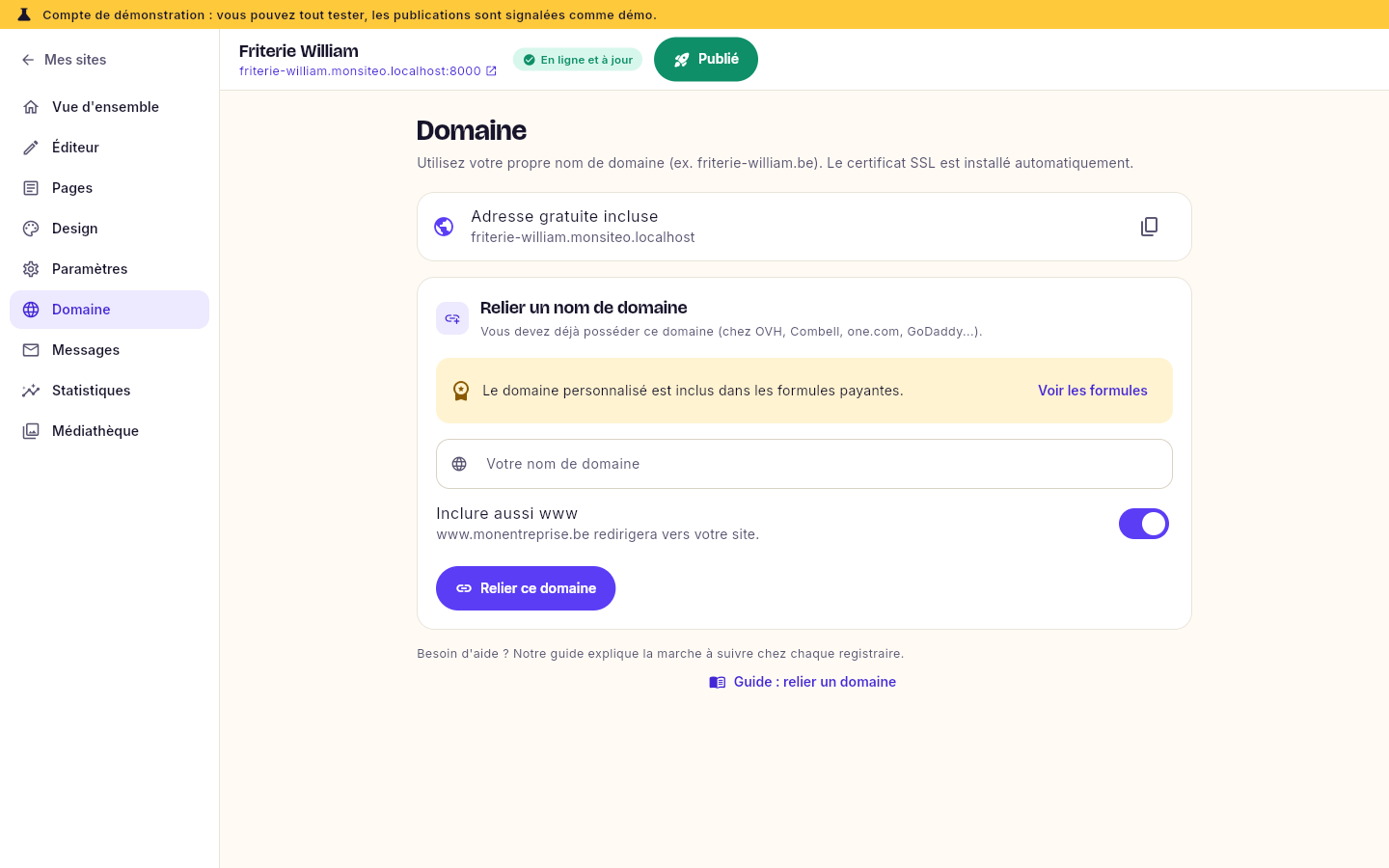Go to the Éditeur menu item

click(110, 148)
